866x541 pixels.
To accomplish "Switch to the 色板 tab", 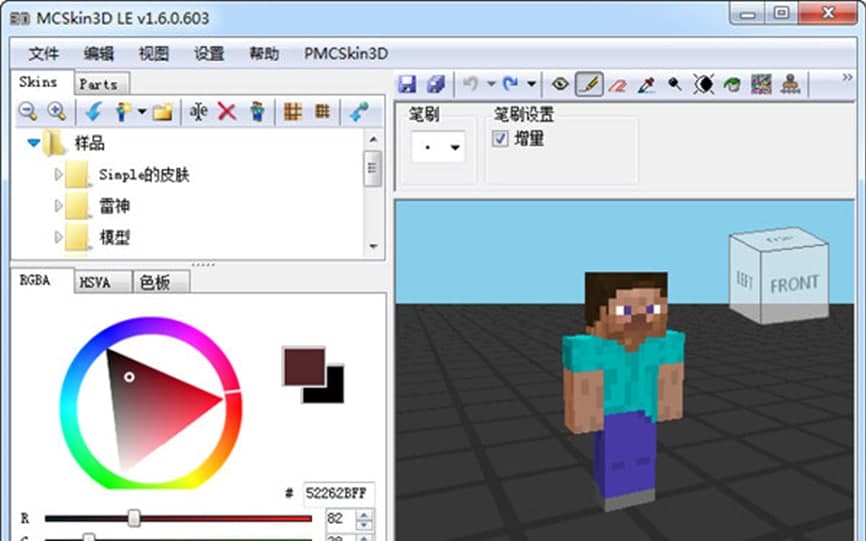I will pyautogui.click(x=161, y=282).
